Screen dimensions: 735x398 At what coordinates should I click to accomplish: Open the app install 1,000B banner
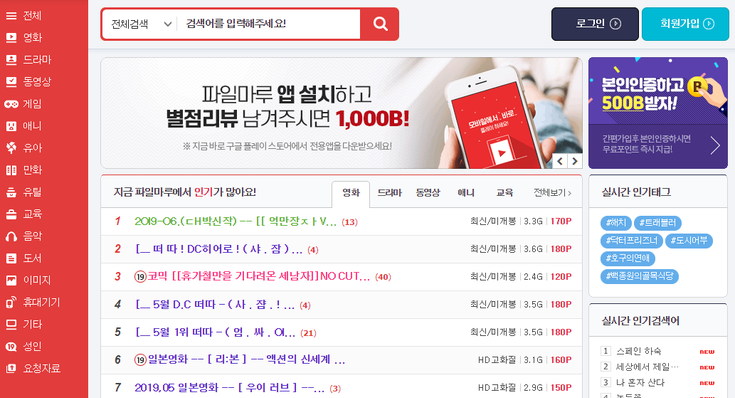coord(341,113)
